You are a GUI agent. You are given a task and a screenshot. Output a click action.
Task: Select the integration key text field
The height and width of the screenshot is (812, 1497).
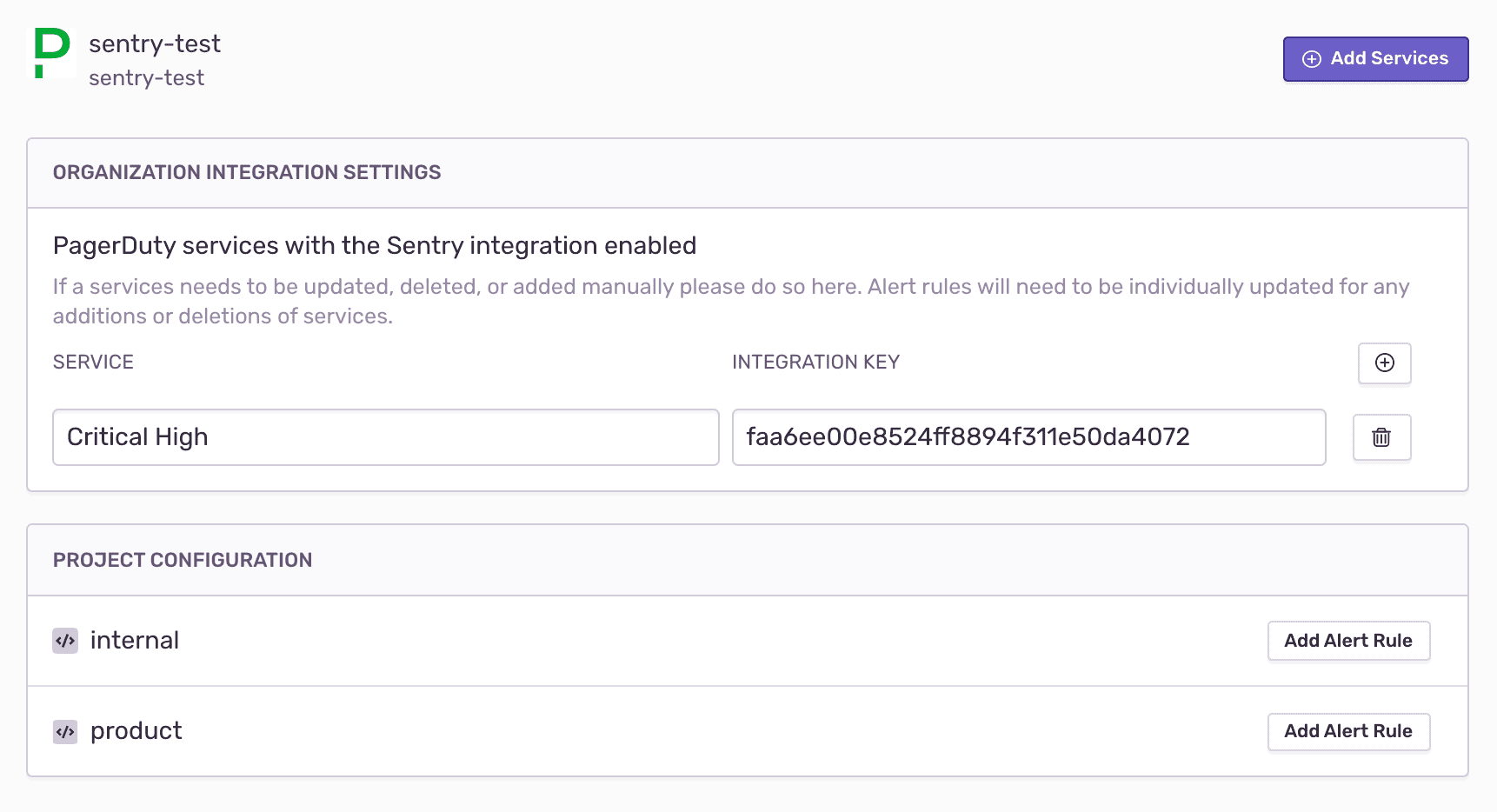coord(1028,437)
